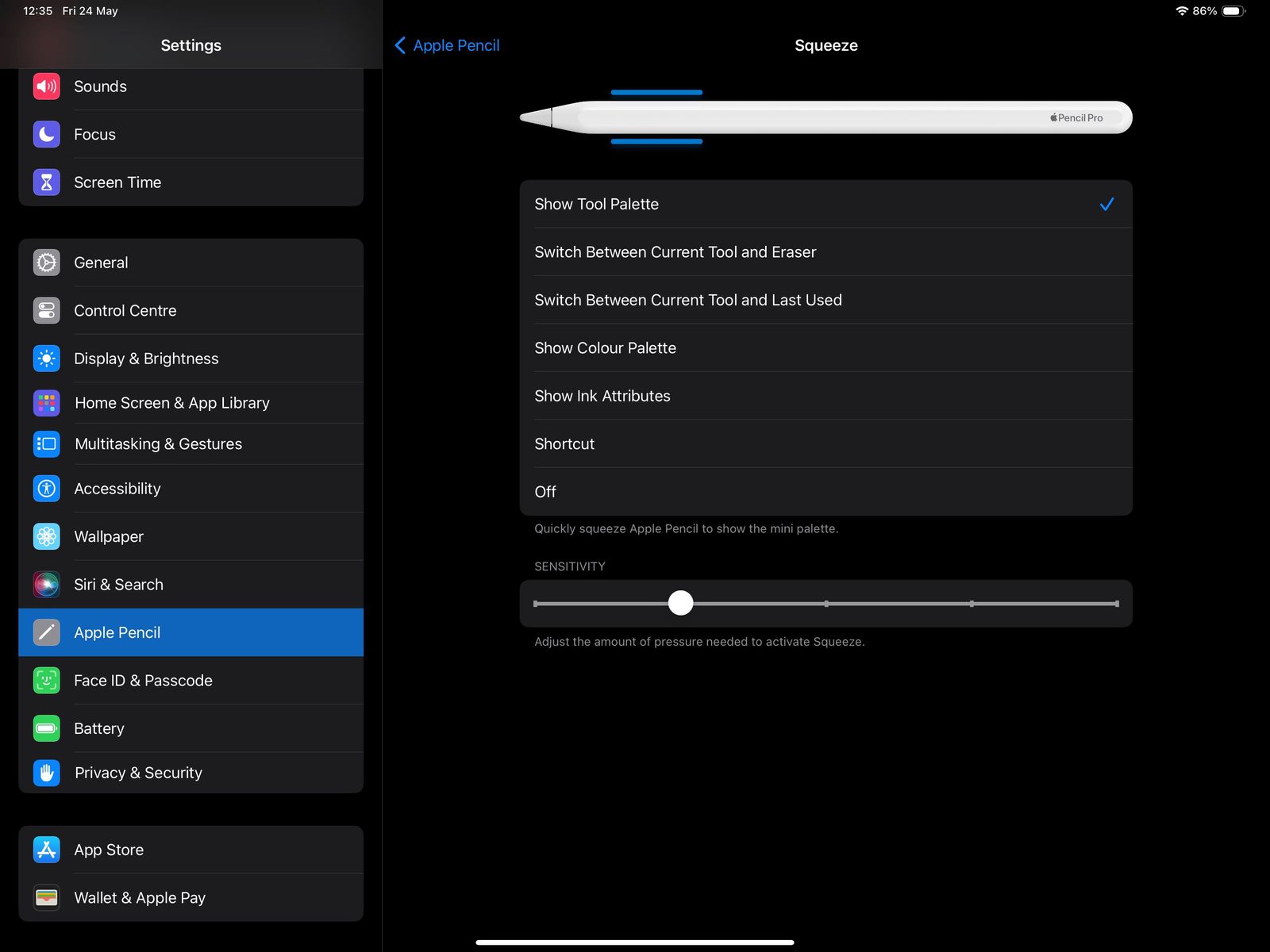Open Face ID & Passcode settings
The width and height of the screenshot is (1270, 952).
[x=190, y=681]
